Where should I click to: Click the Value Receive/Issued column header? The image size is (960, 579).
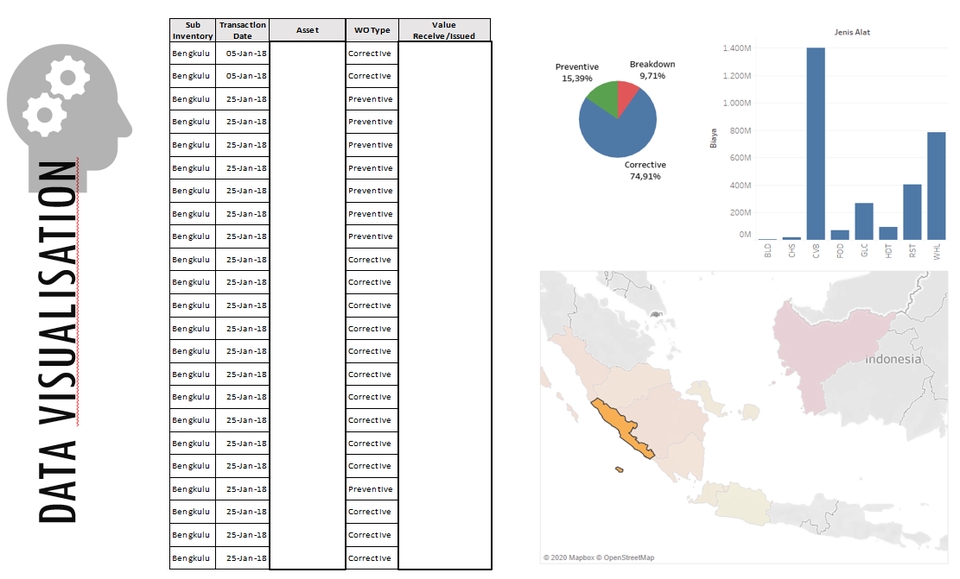444,31
